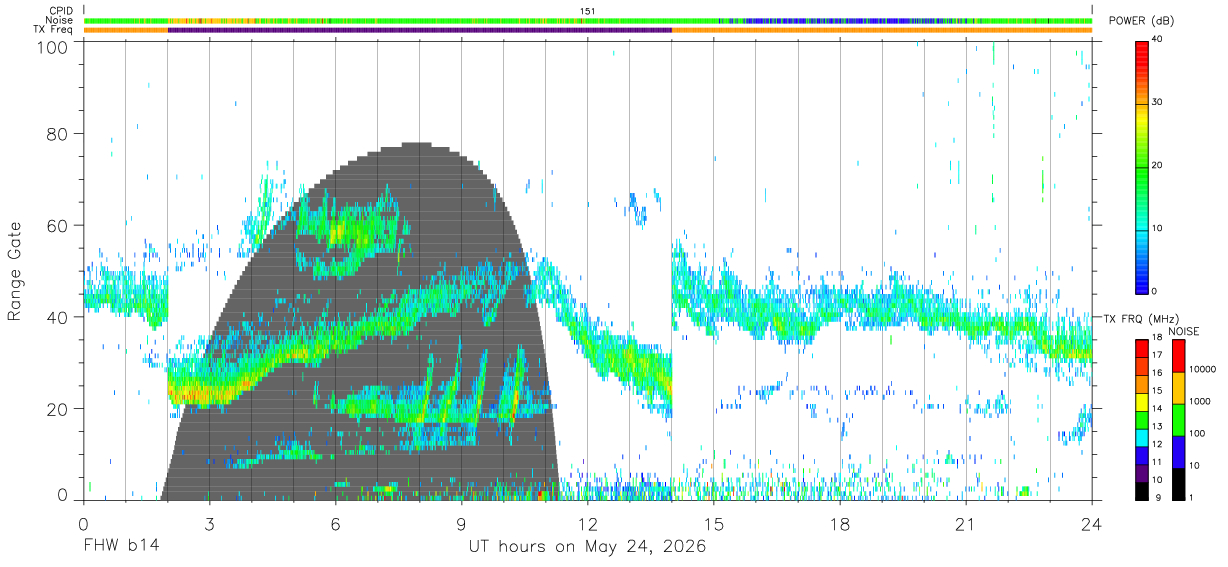Click the 17 label on TX frequency scale
1228x567 pixels.
coord(1157,355)
